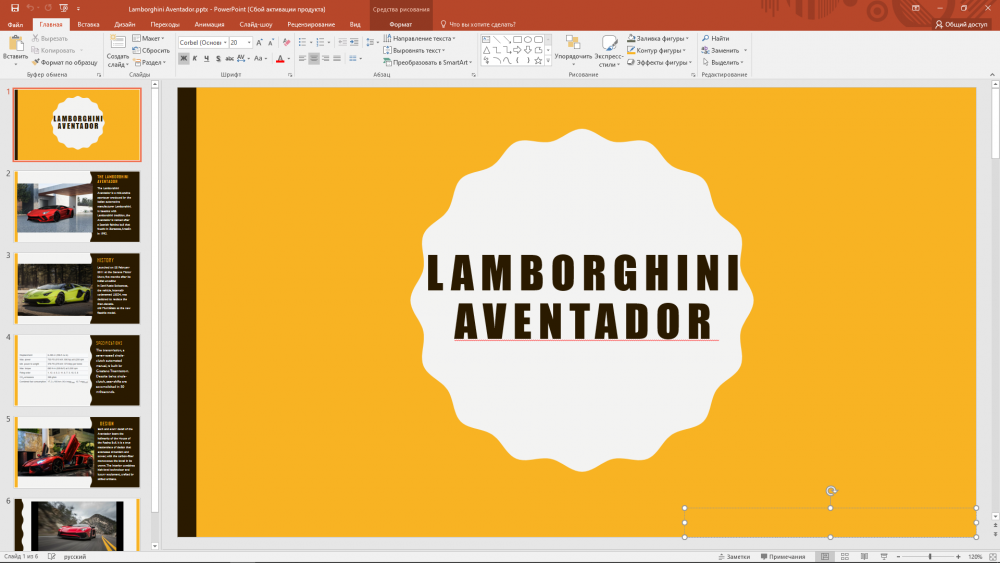Click the Arrange (Упорядочить) icon

[573, 44]
